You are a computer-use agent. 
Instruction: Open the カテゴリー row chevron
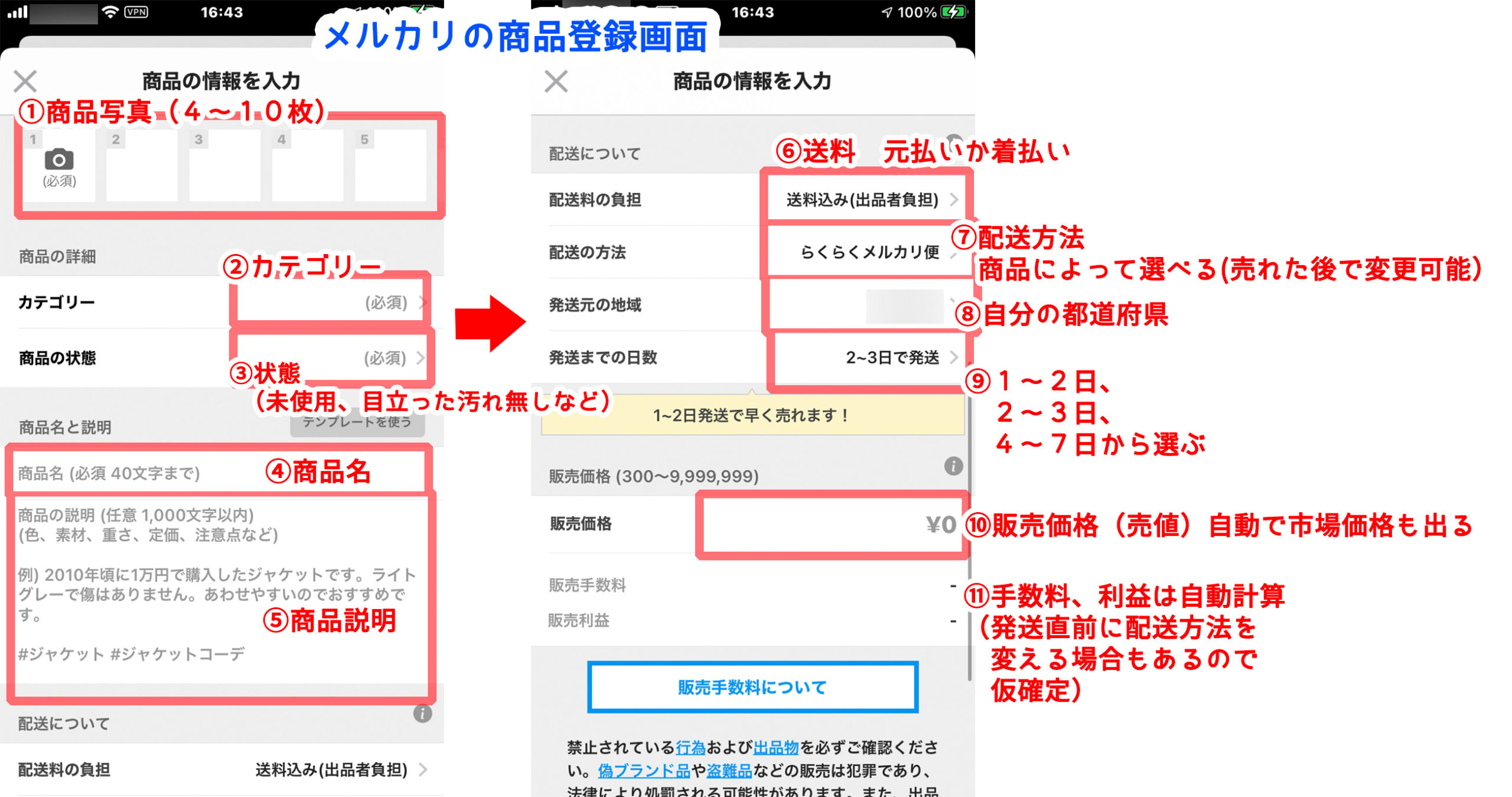[423, 302]
